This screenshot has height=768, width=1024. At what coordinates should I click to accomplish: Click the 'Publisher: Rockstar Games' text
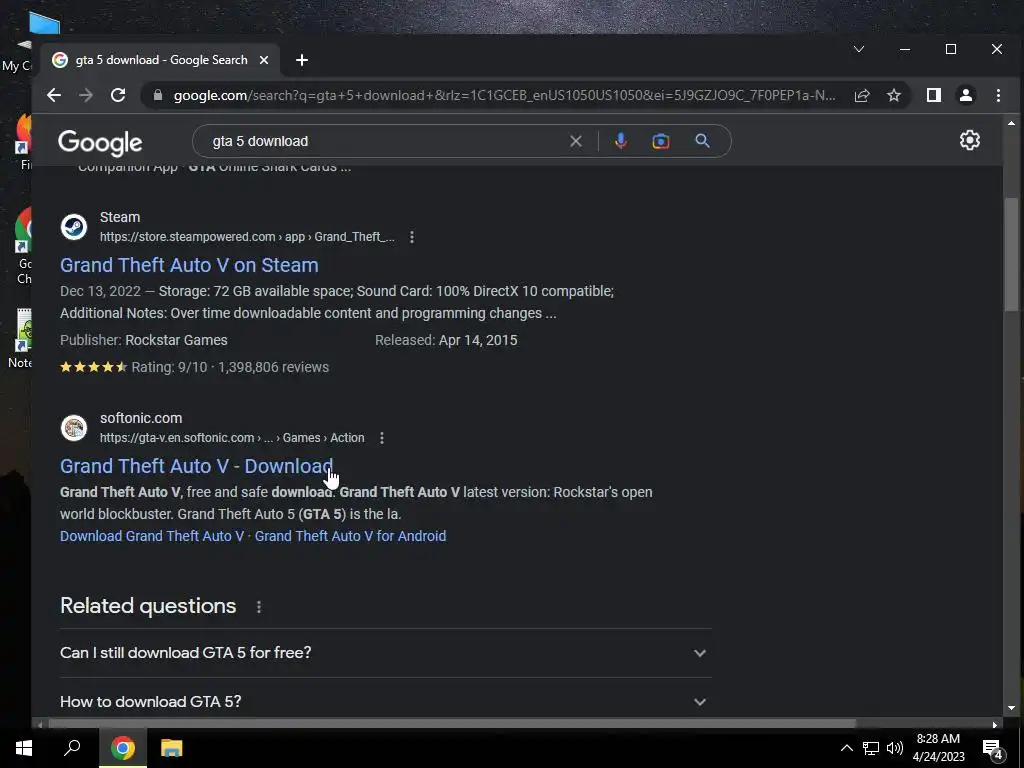[x=144, y=340]
